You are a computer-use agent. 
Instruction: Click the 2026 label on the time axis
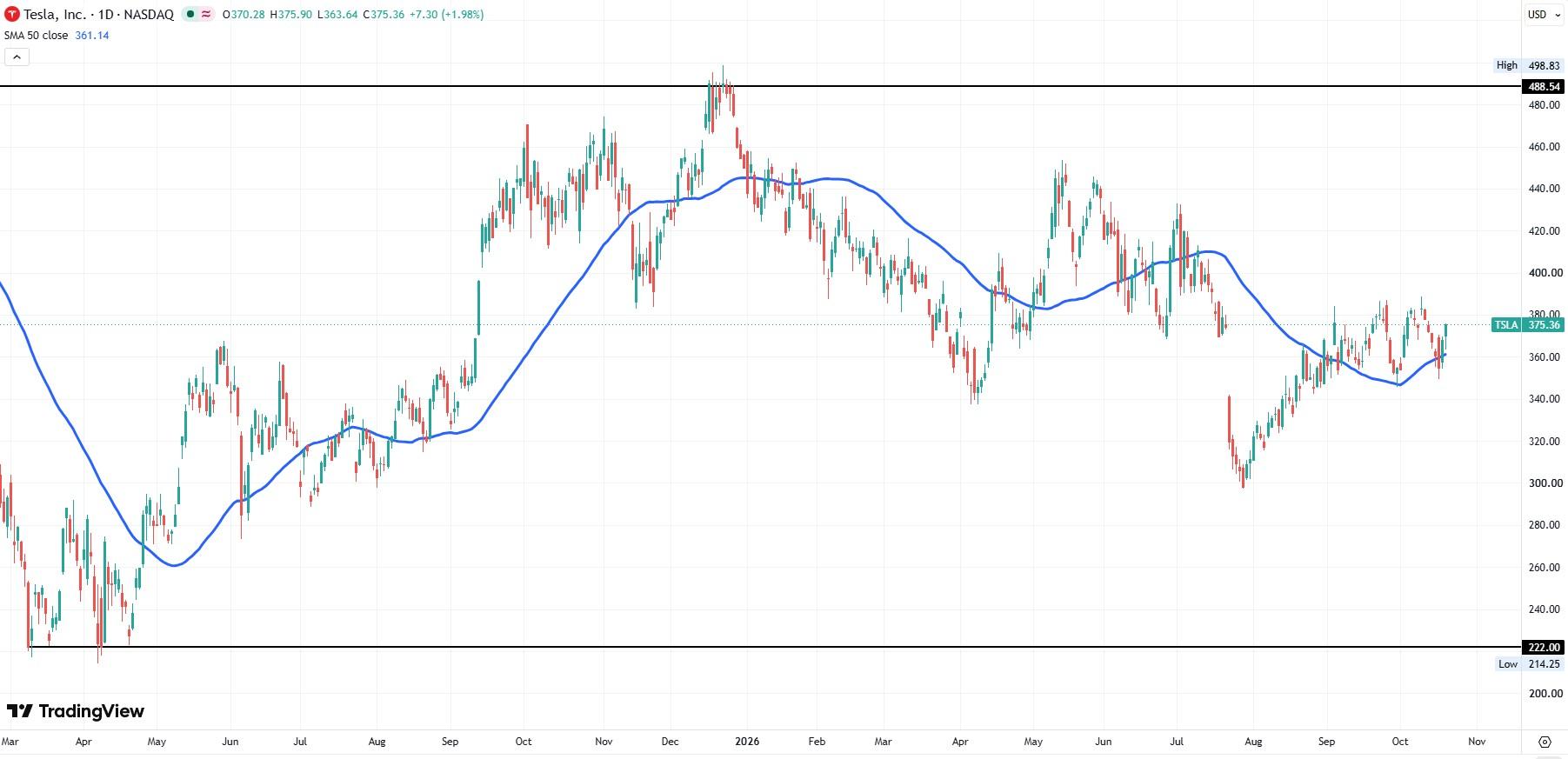coord(747,742)
